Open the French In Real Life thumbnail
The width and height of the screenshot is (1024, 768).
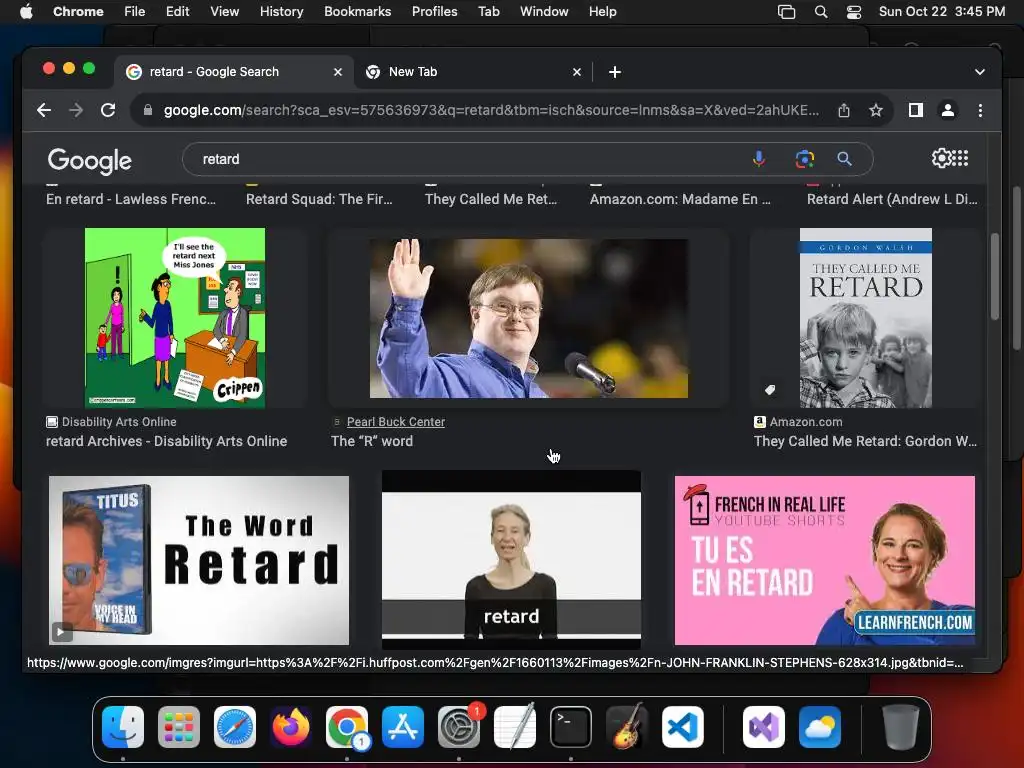click(824, 560)
